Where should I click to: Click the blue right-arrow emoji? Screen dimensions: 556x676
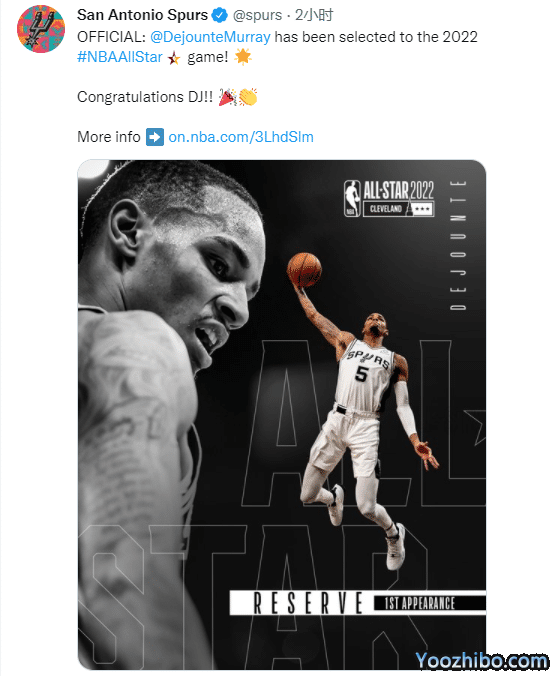(x=155, y=137)
